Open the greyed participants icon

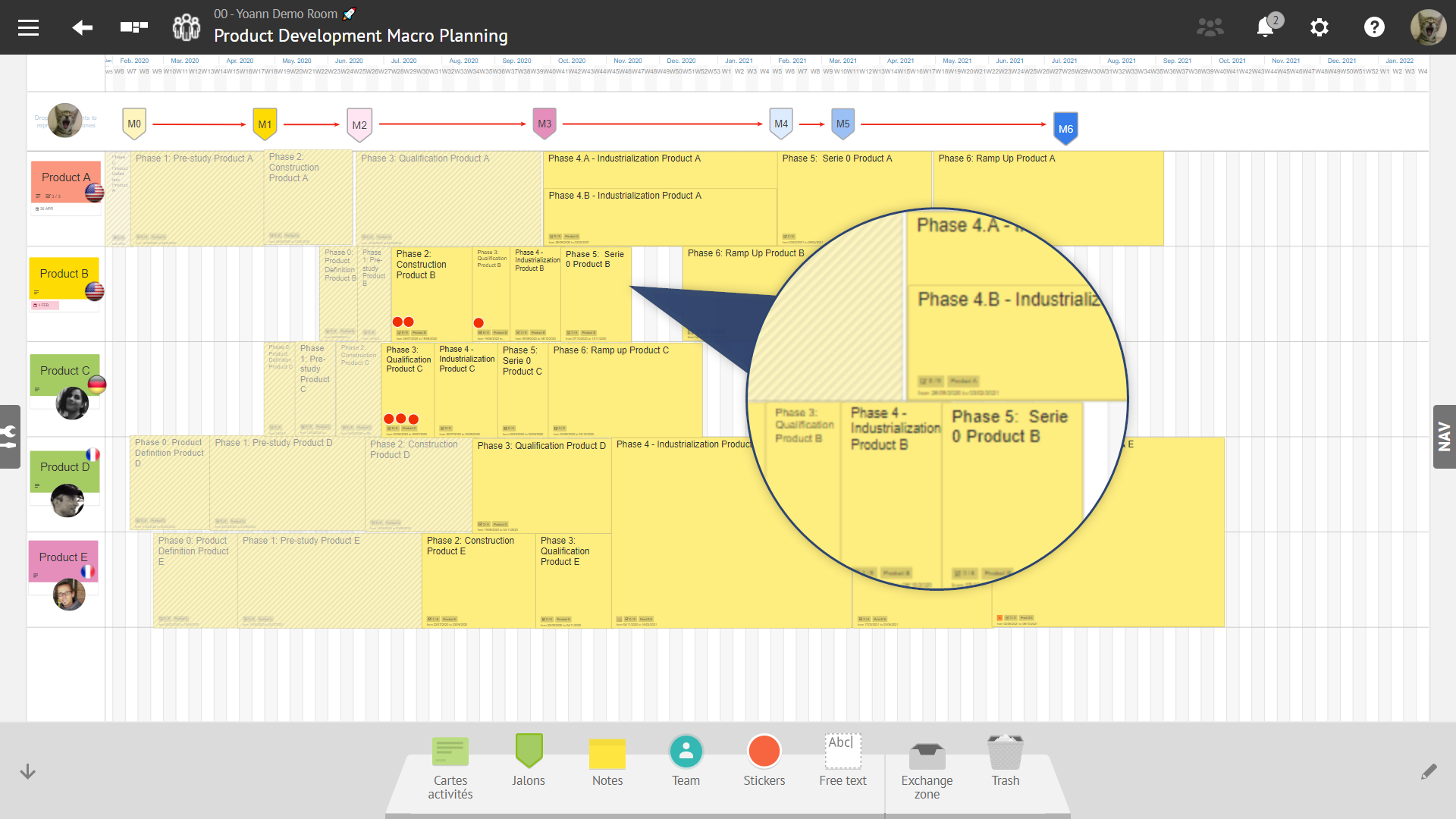pyautogui.click(x=1210, y=27)
